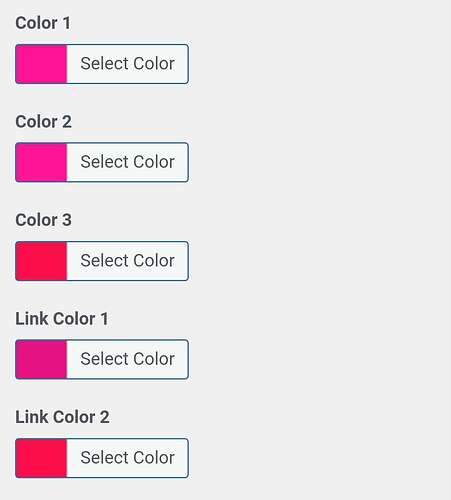Click the red swatch under Link Color 2

(41, 458)
